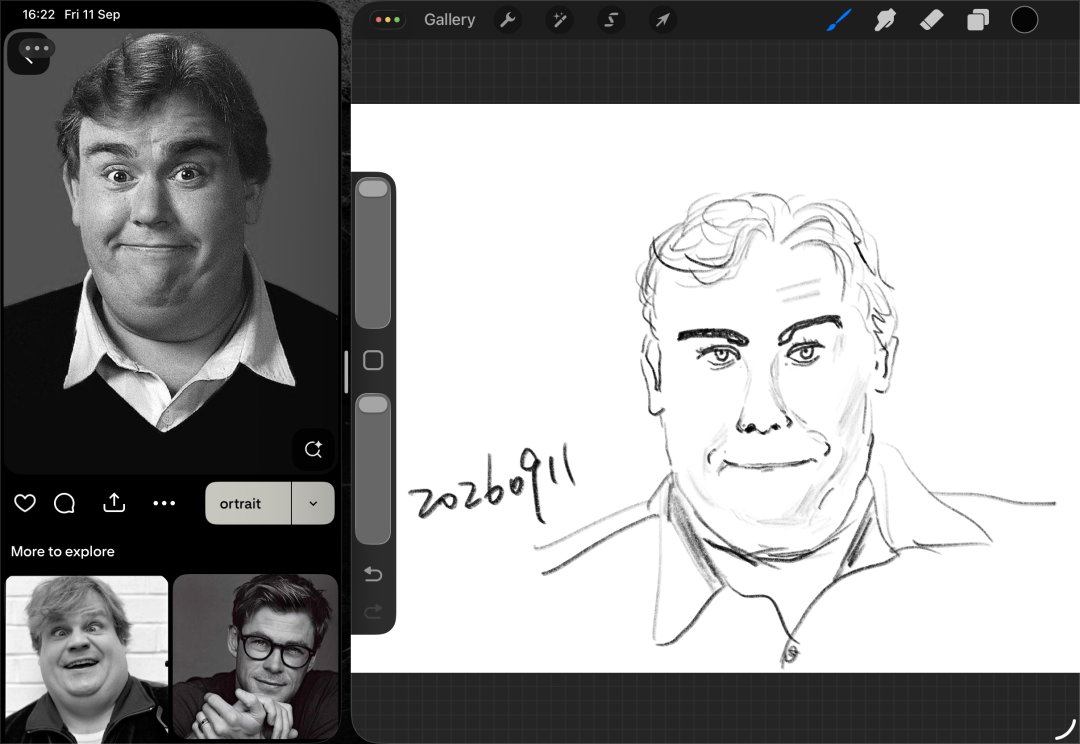Open the pin's more options ellipsis

pyautogui.click(x=164, y=504)
